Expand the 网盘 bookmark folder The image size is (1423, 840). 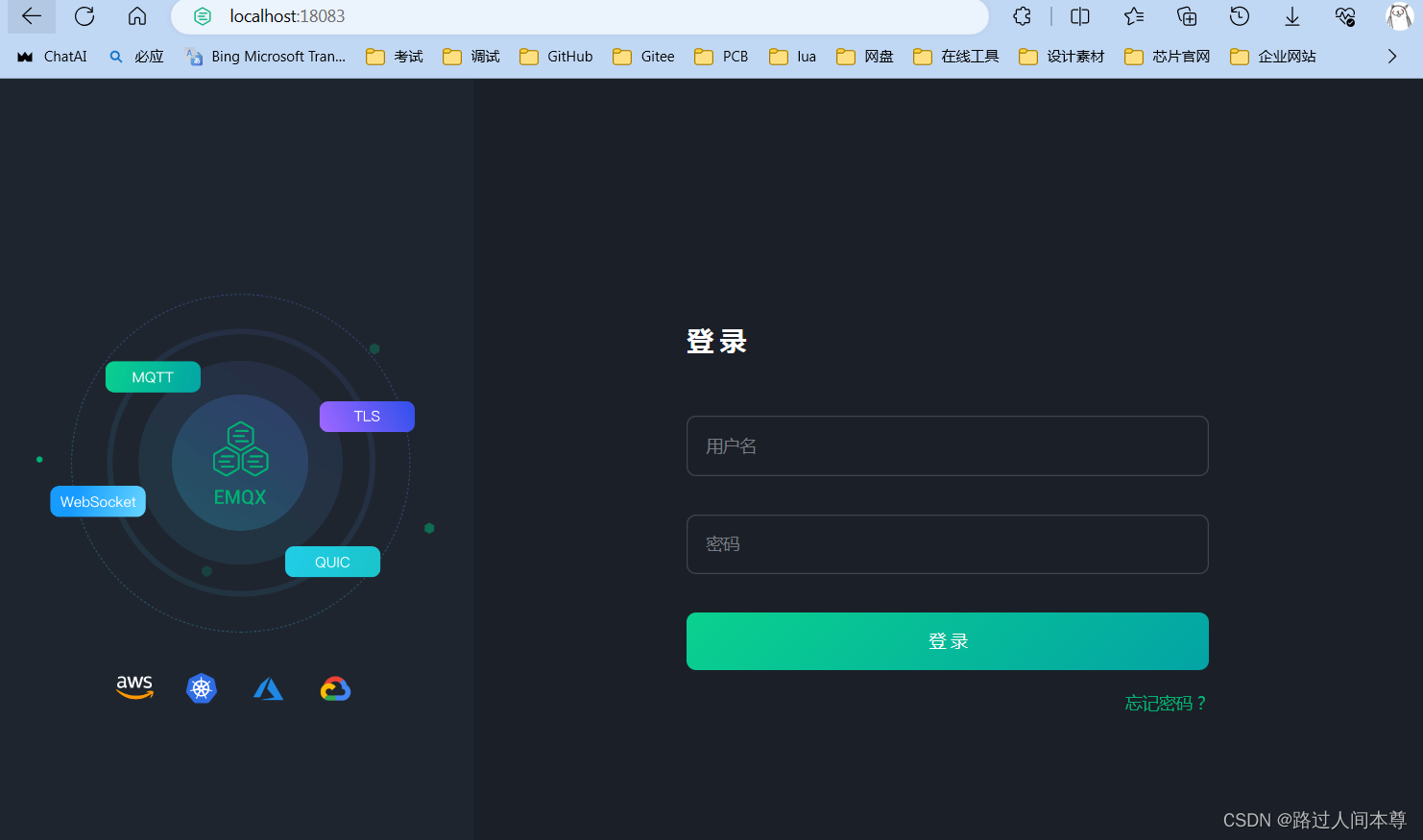[x=865, y=57]
